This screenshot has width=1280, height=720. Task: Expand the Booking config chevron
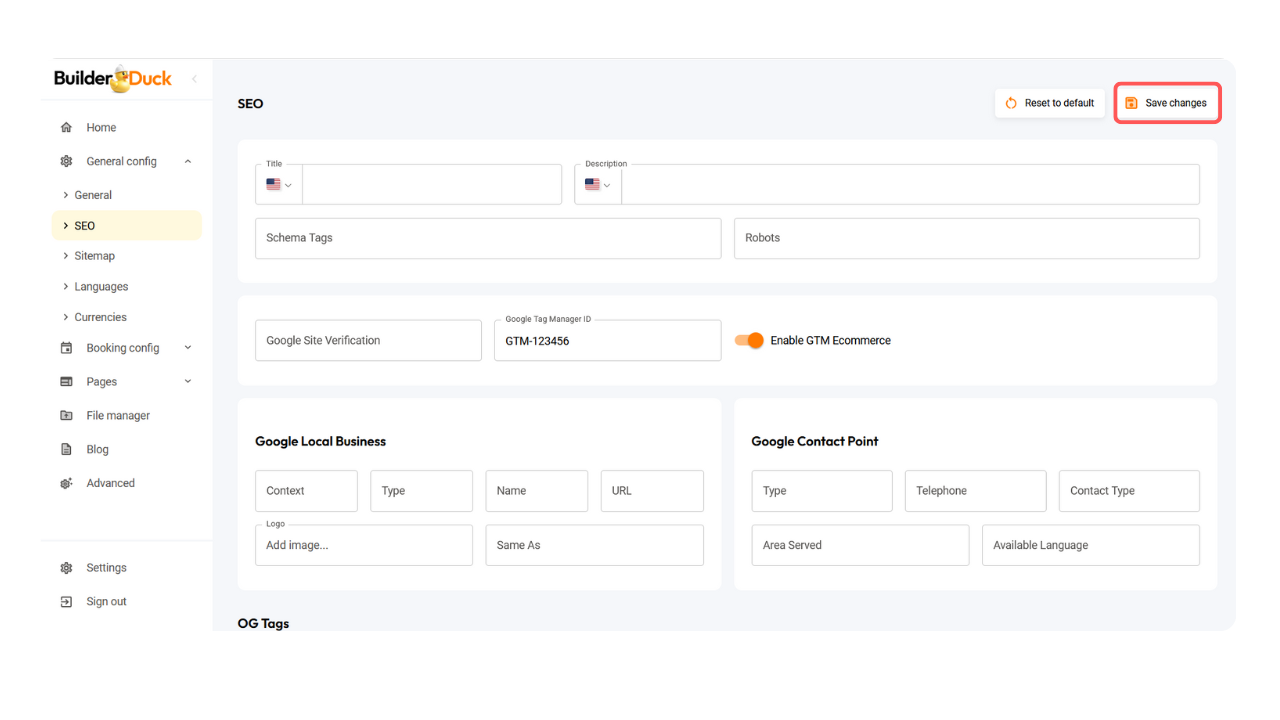pyautogui.click(x=188, y=348)
